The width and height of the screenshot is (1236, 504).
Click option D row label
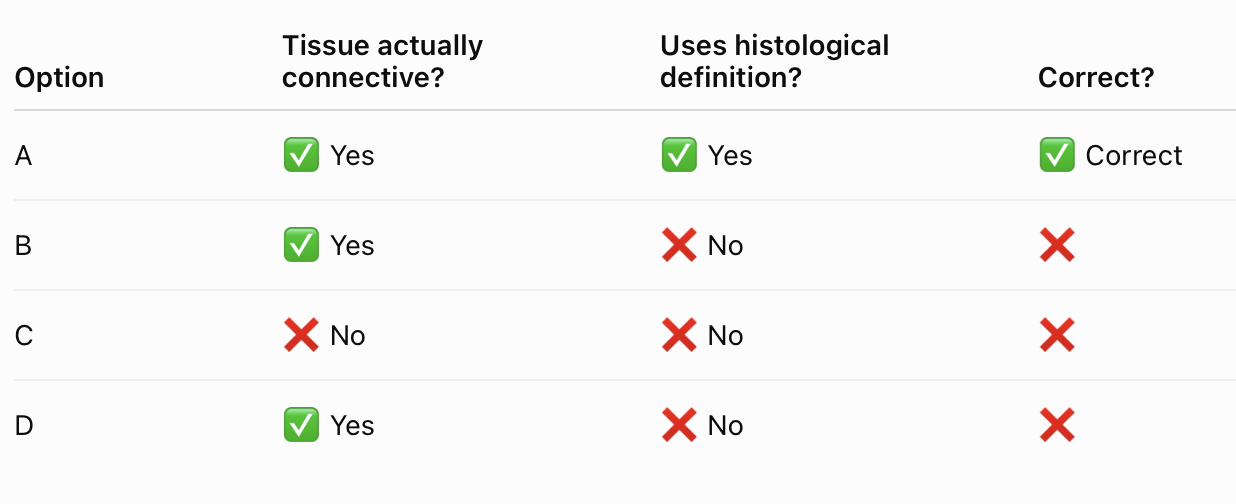[x=24, y=425]
